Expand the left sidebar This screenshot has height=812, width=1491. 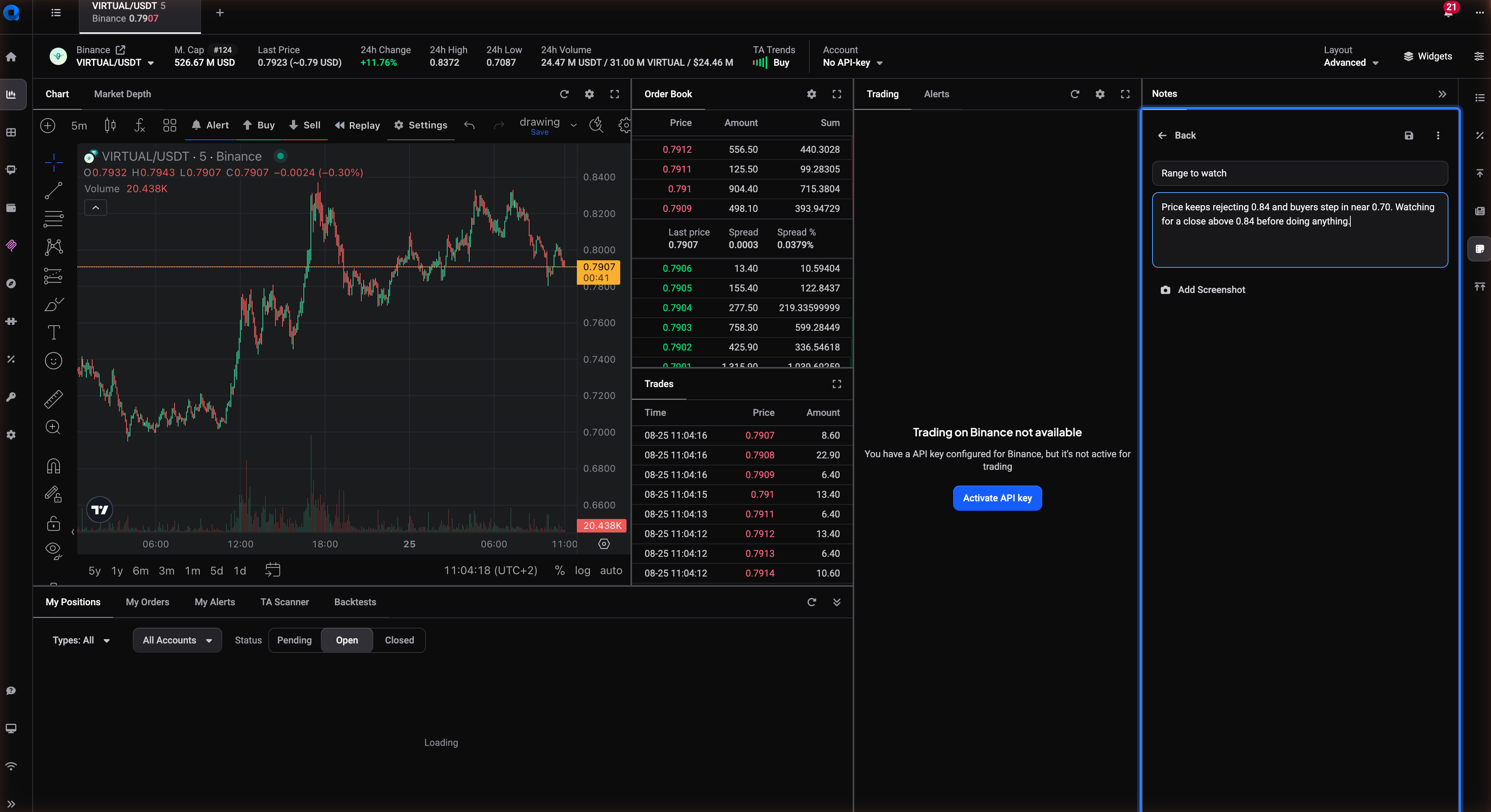[11, 803]
